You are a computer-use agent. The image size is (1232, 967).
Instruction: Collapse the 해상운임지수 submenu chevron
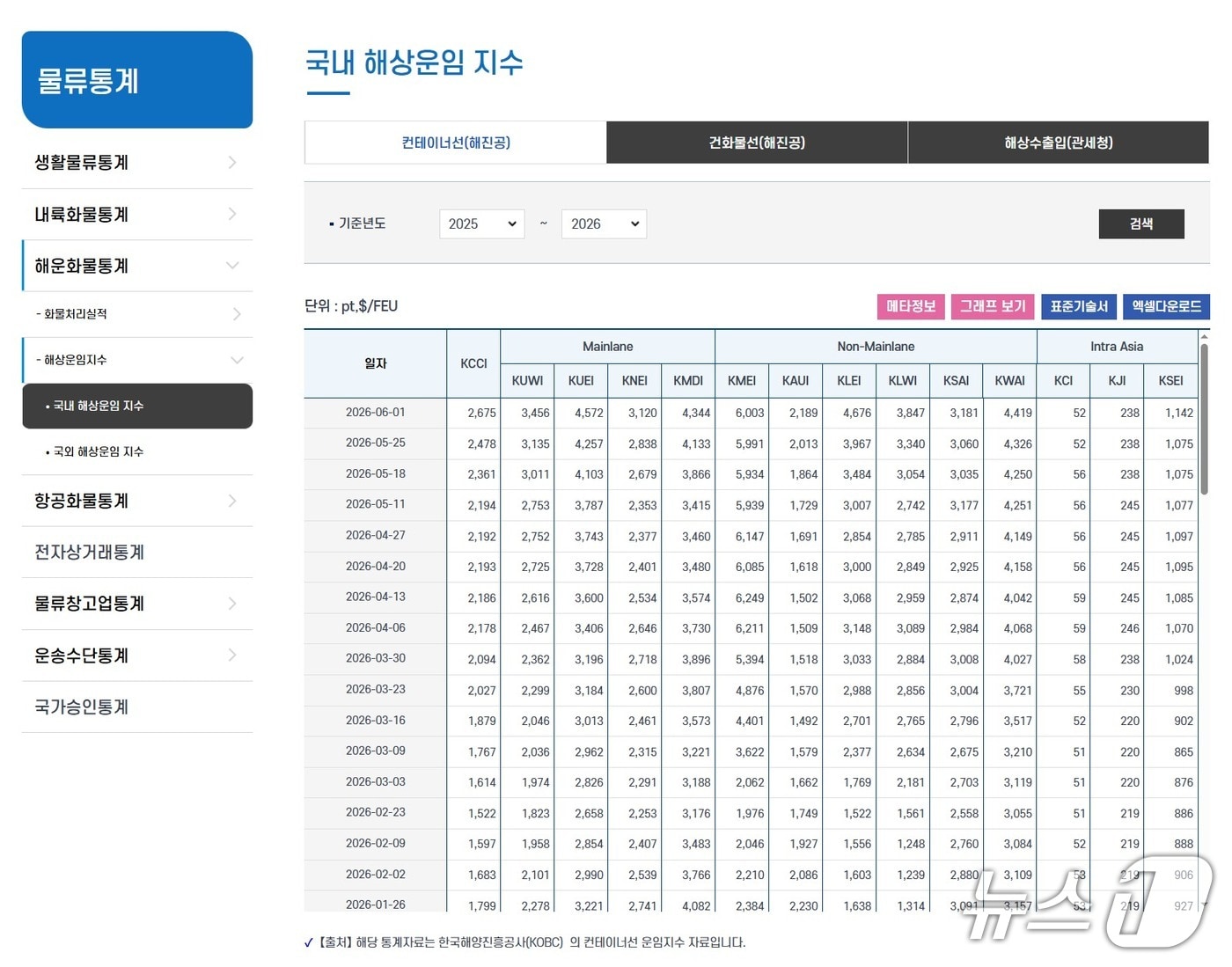coord(236,360)
